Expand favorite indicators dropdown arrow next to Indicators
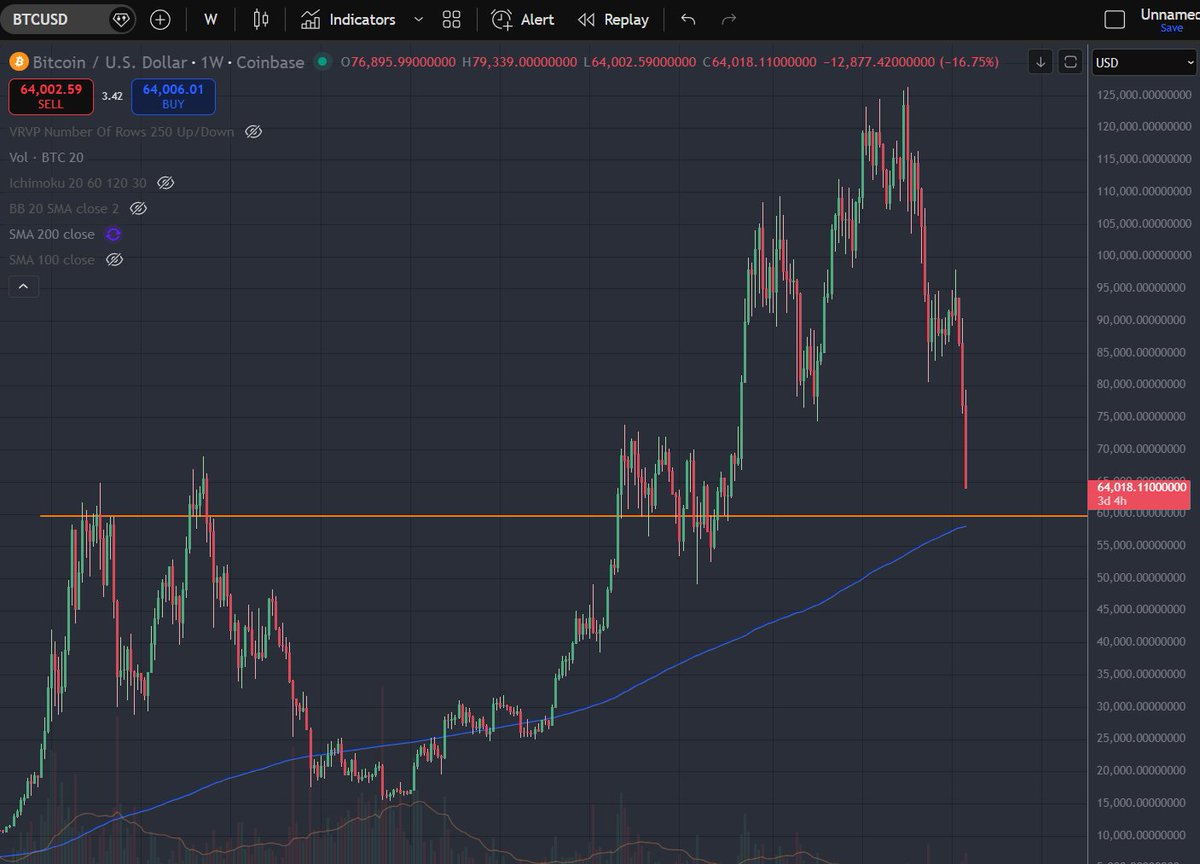 click(418, 19)
